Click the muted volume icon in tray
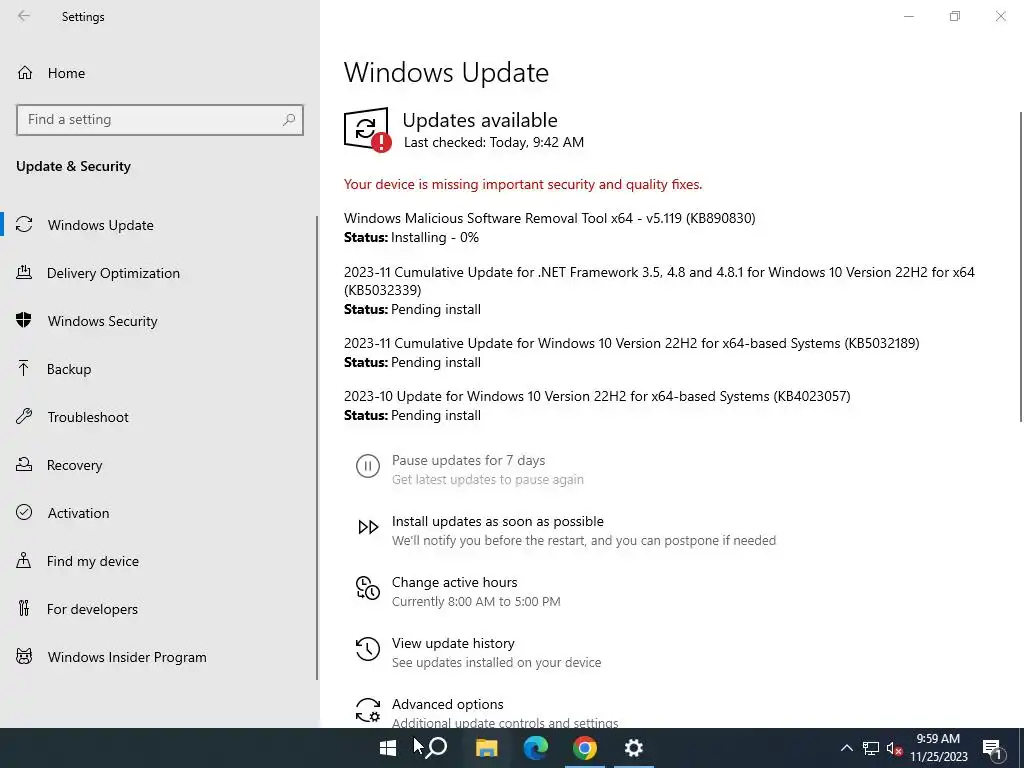The width and height of the screenshot is (1024, 768). (895, 748)
